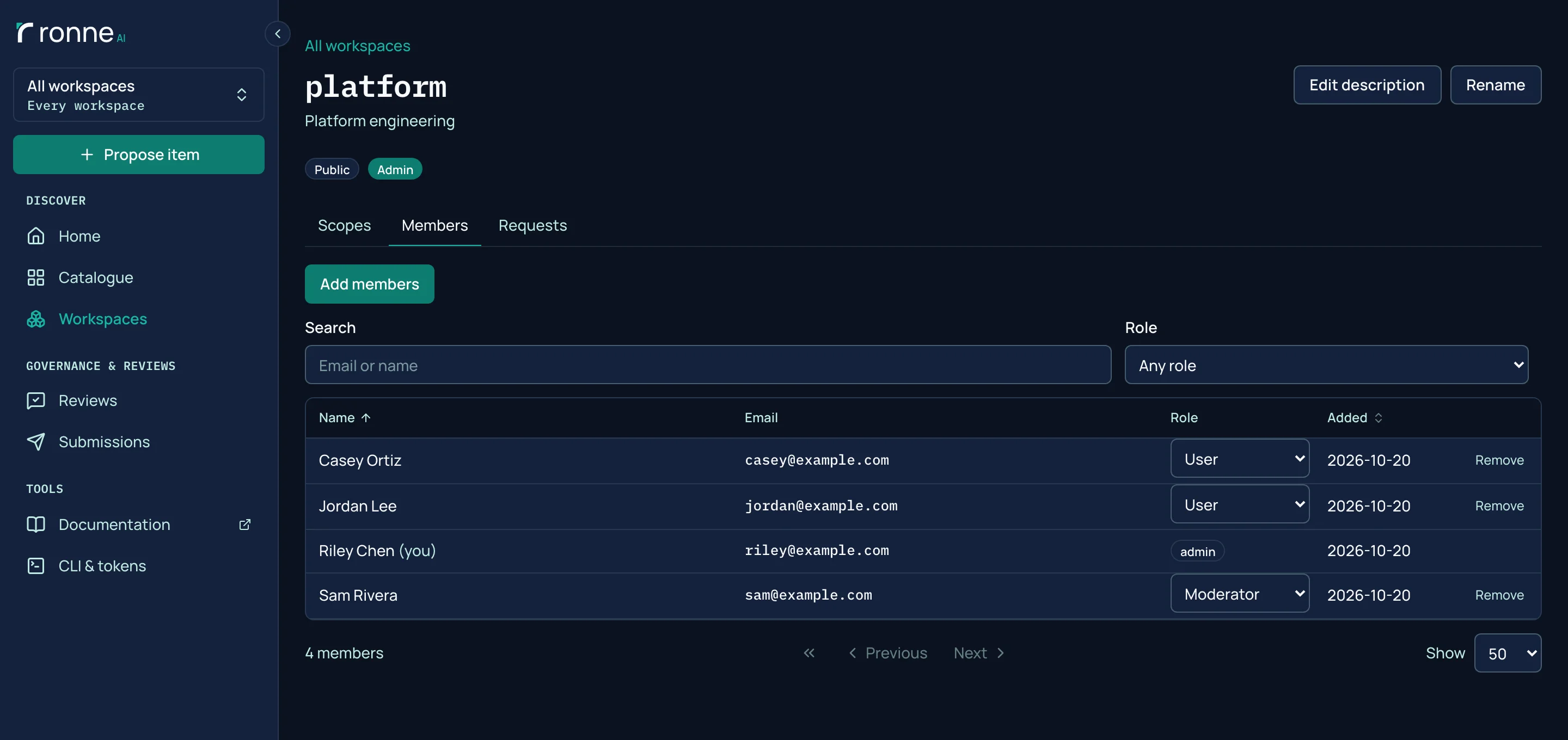1568x740 pixels.
Task: Click the Workspaces cubes icon
Action: click(x=36, y=319)
